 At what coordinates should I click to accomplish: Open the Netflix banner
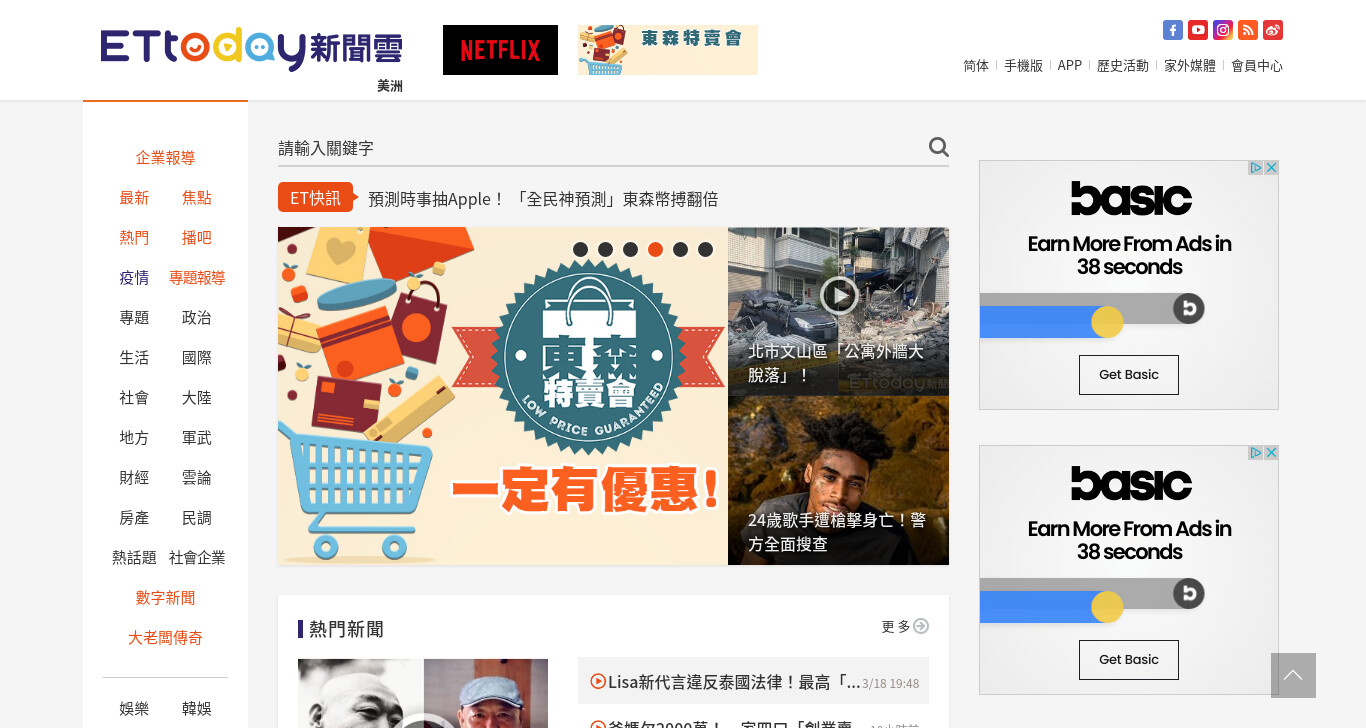tap(500, 50)
